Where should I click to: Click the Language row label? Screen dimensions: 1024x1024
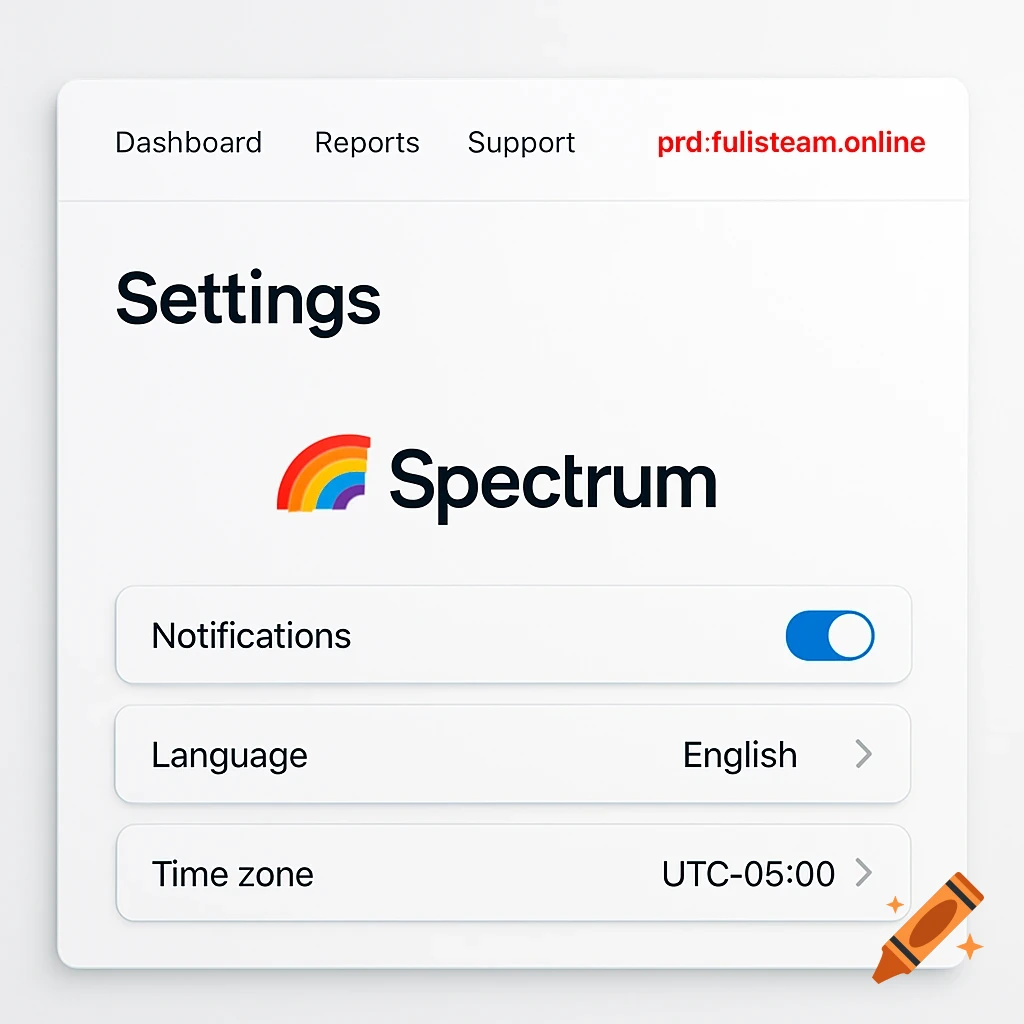[229, 755]
